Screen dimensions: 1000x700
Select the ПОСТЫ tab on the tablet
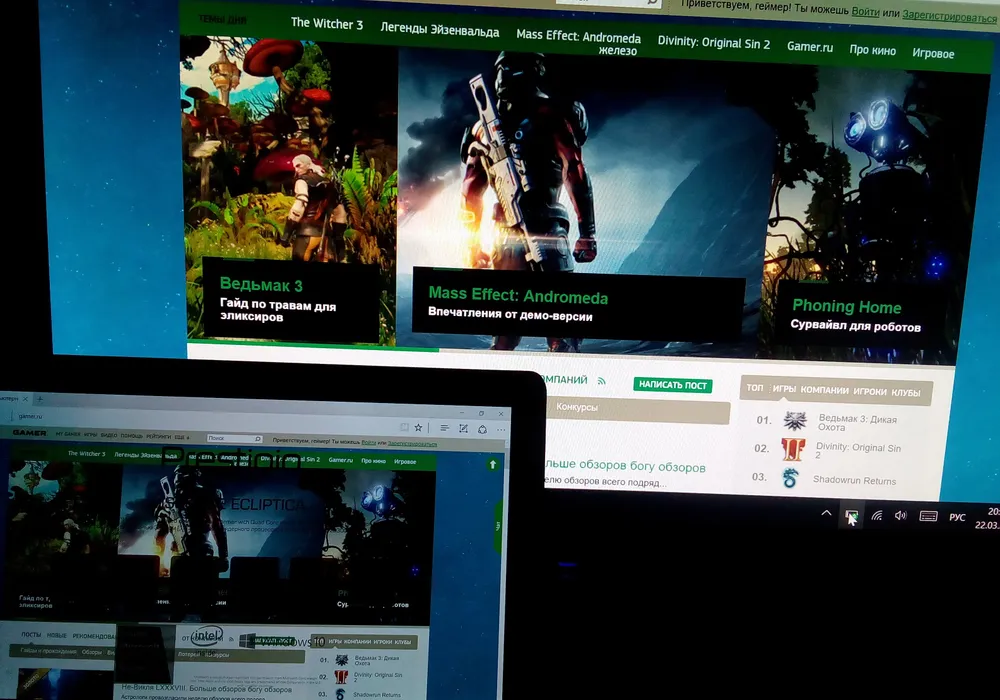click(x=31, y=634)
